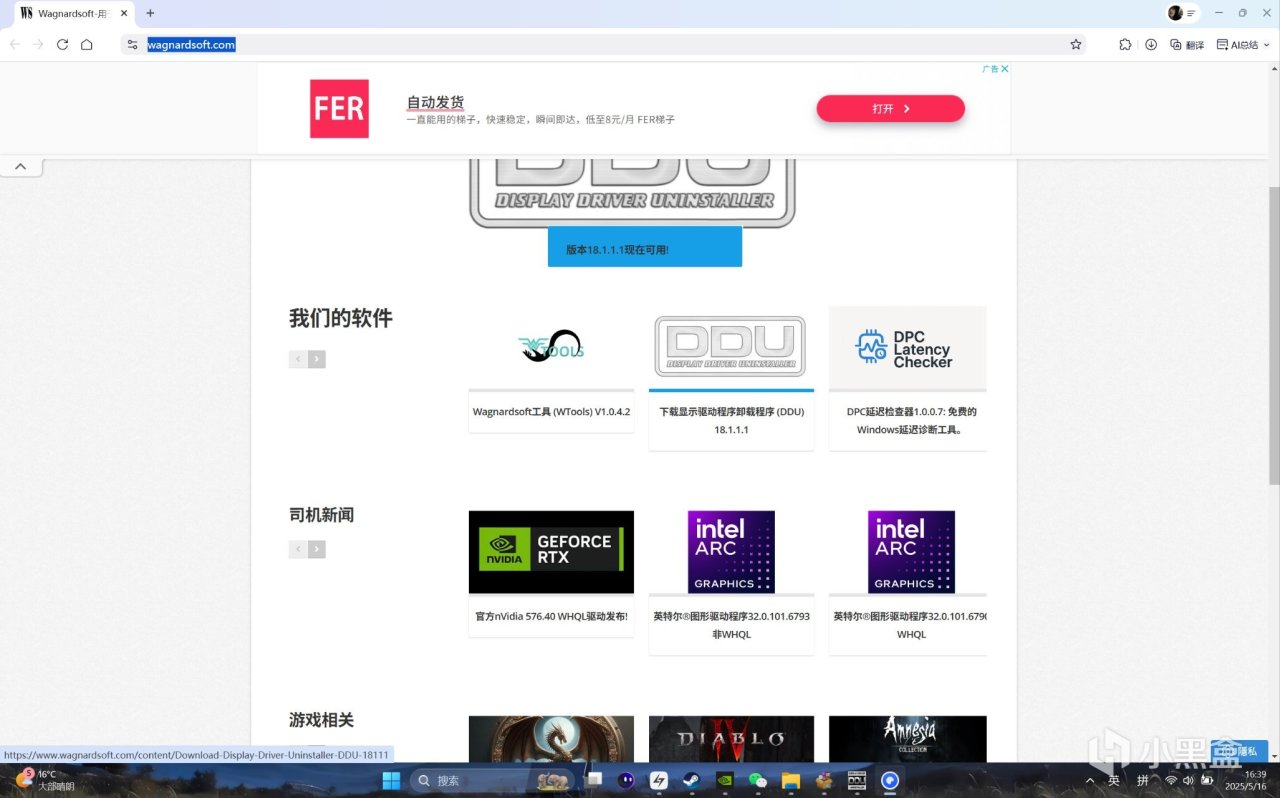
Task: Open the Amnesia Collection game thumbnail
Action: click(x=908, y=739)
